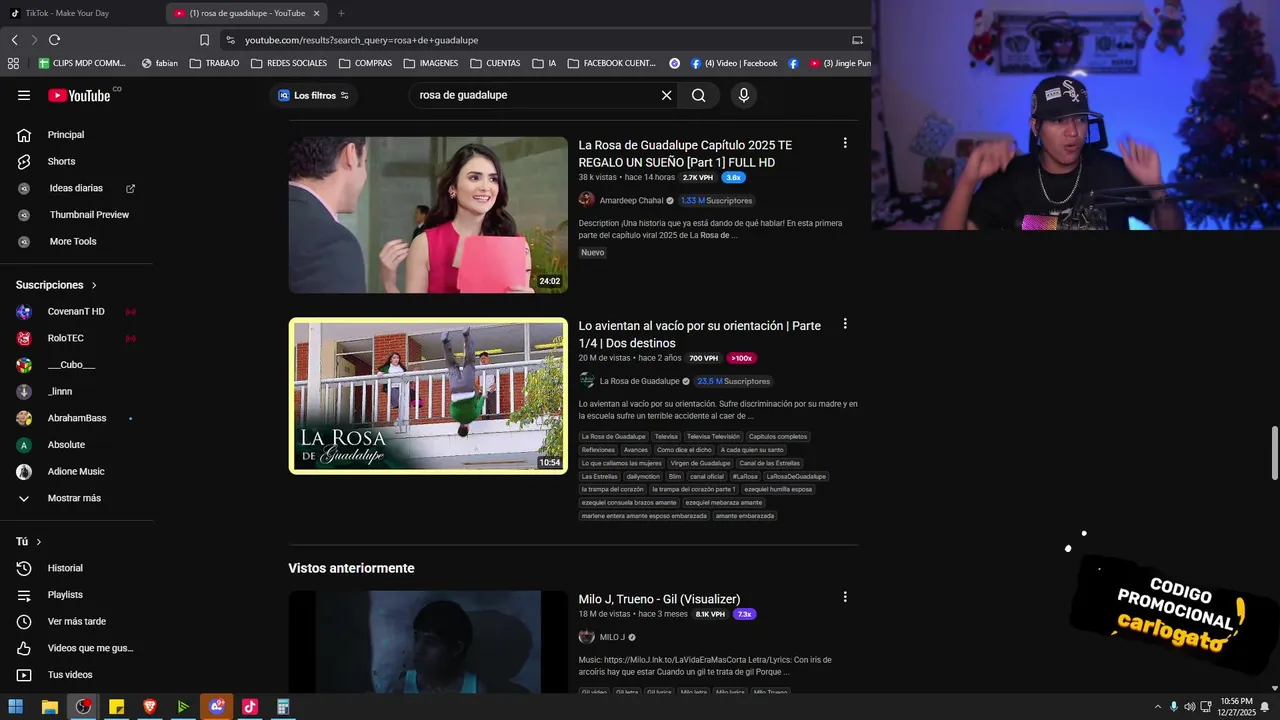Go to YouTube home via the logo
Viewport: 1280px width, 720px height.
[x=79, y=95]
